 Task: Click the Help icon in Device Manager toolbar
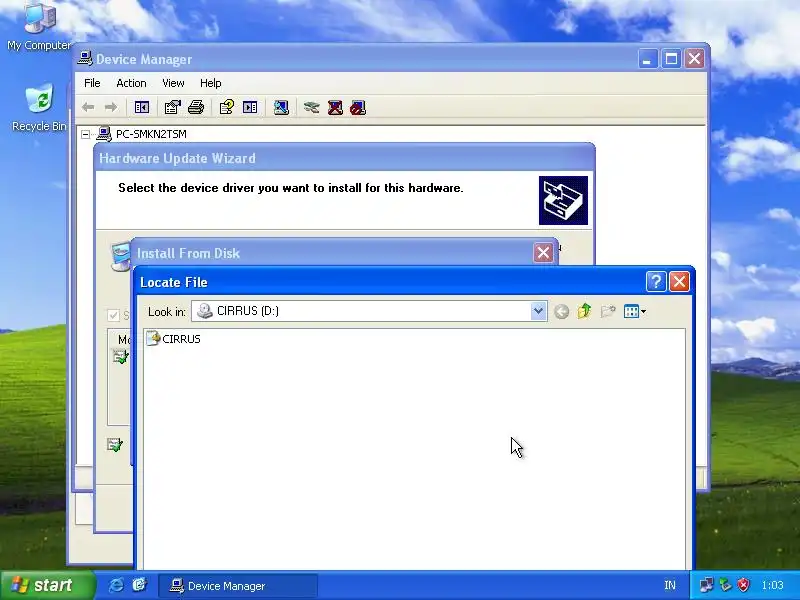click(x=227, y=107)
